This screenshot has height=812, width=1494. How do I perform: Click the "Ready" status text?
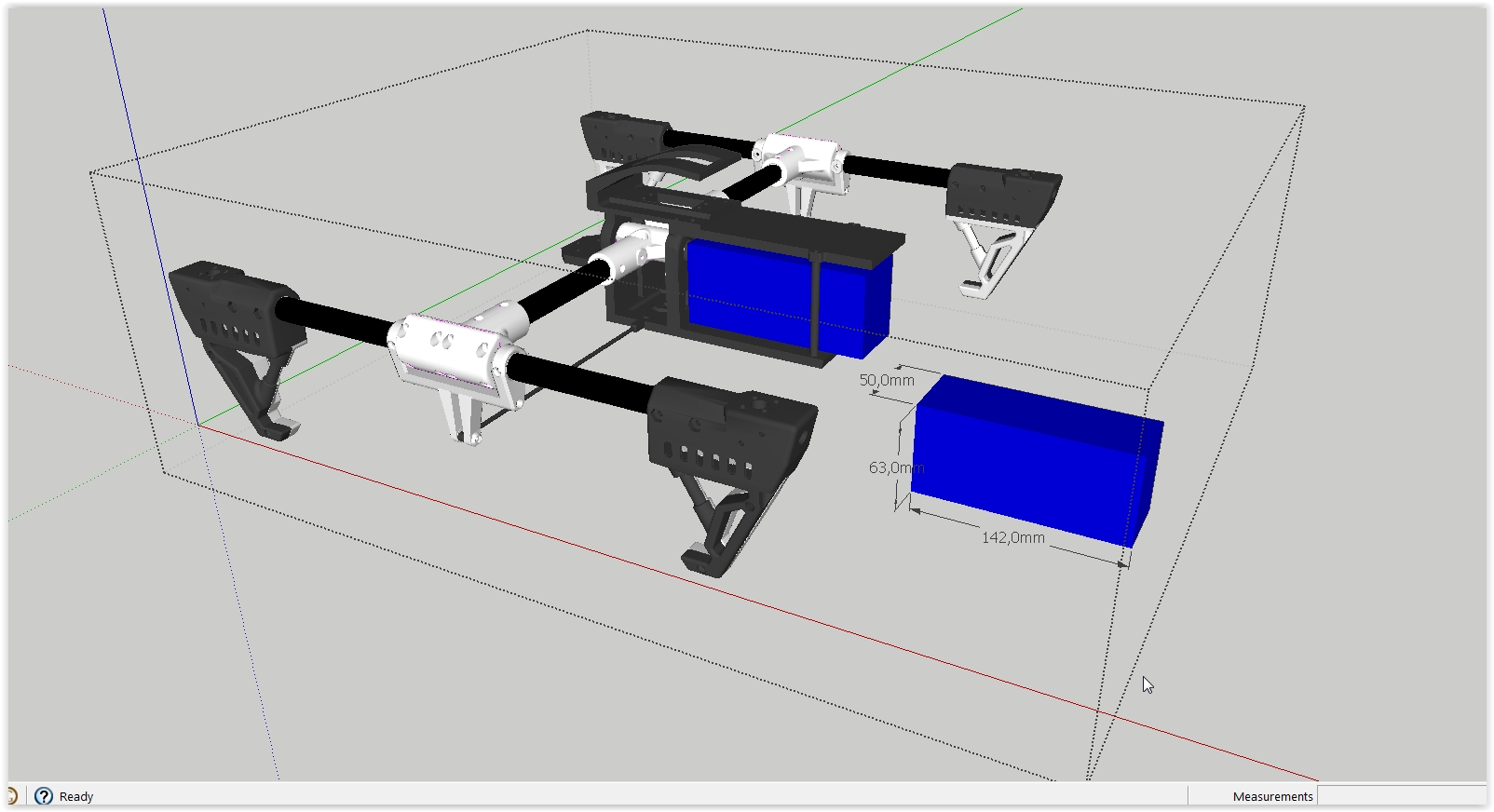(x=76, y=797)
